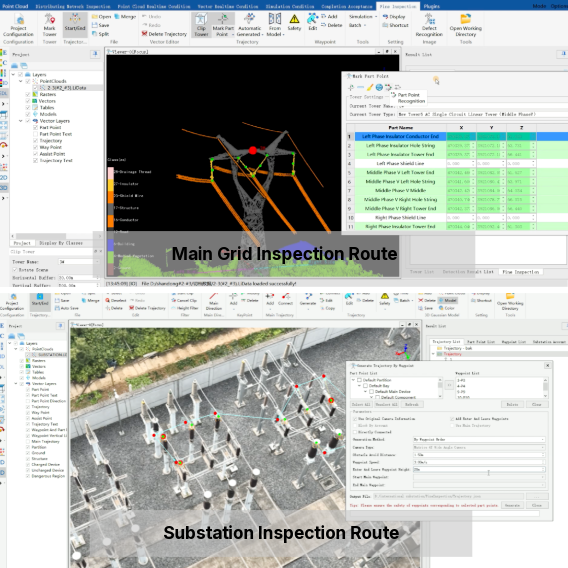
Task: Open the Generation Method dropdown
Action: [479, 439]
